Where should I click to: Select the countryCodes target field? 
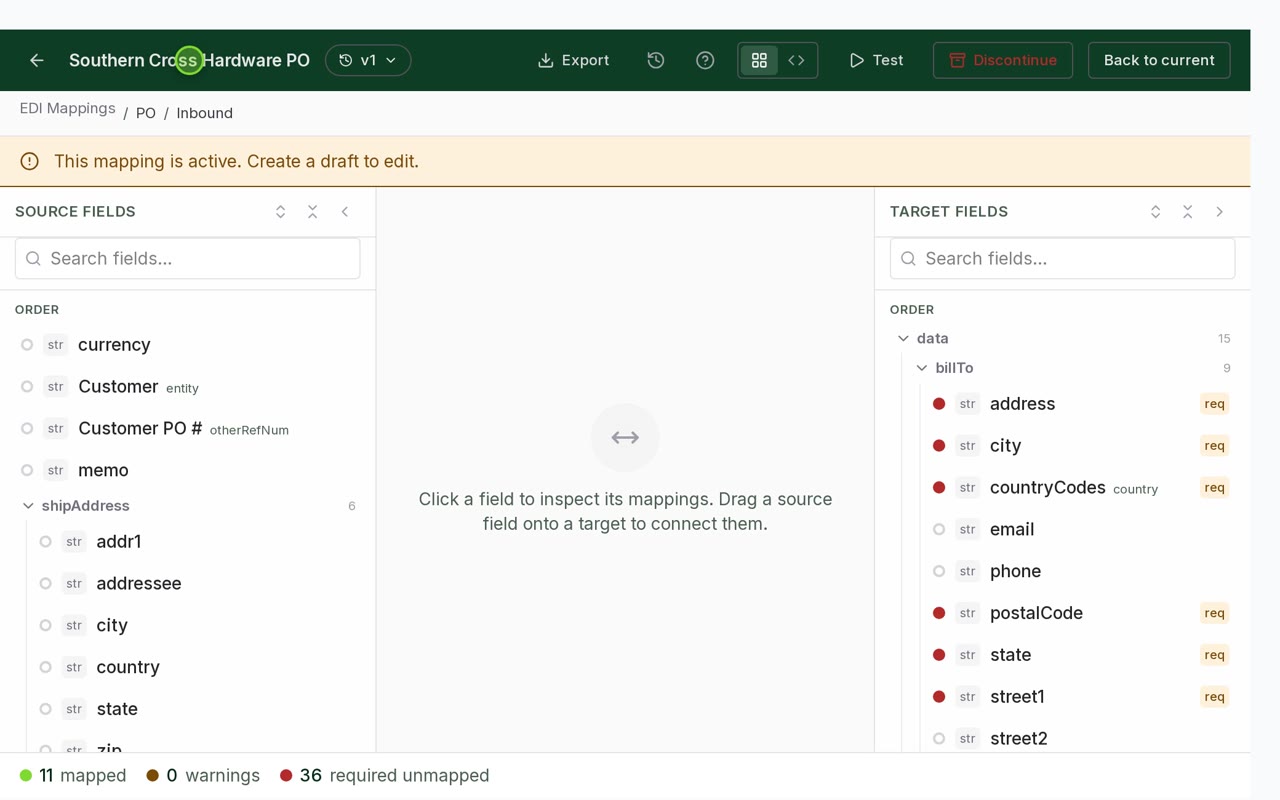(x=1081, y=488)
